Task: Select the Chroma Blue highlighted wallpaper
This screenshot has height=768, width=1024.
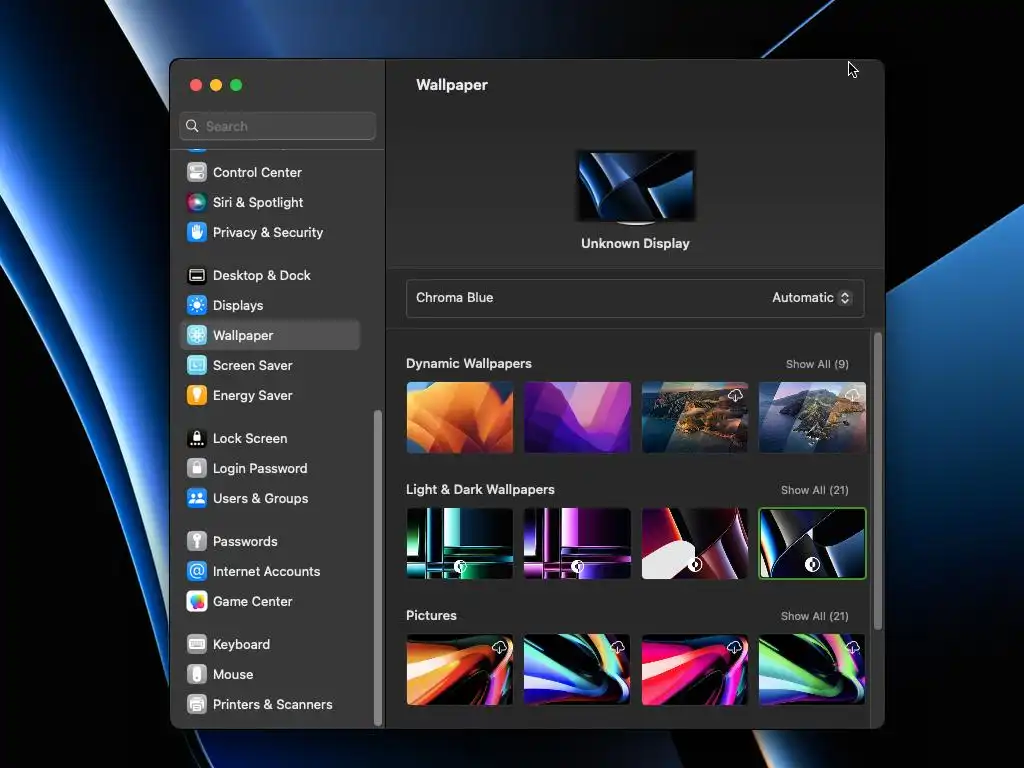Action: (x=812, y=543)
